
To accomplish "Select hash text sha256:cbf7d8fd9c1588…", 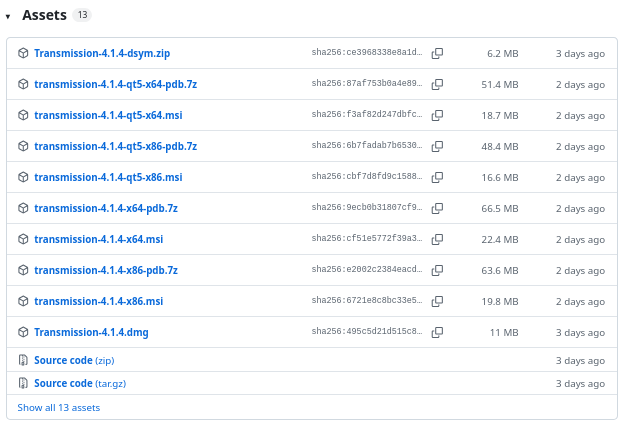I will pos(367,176).
